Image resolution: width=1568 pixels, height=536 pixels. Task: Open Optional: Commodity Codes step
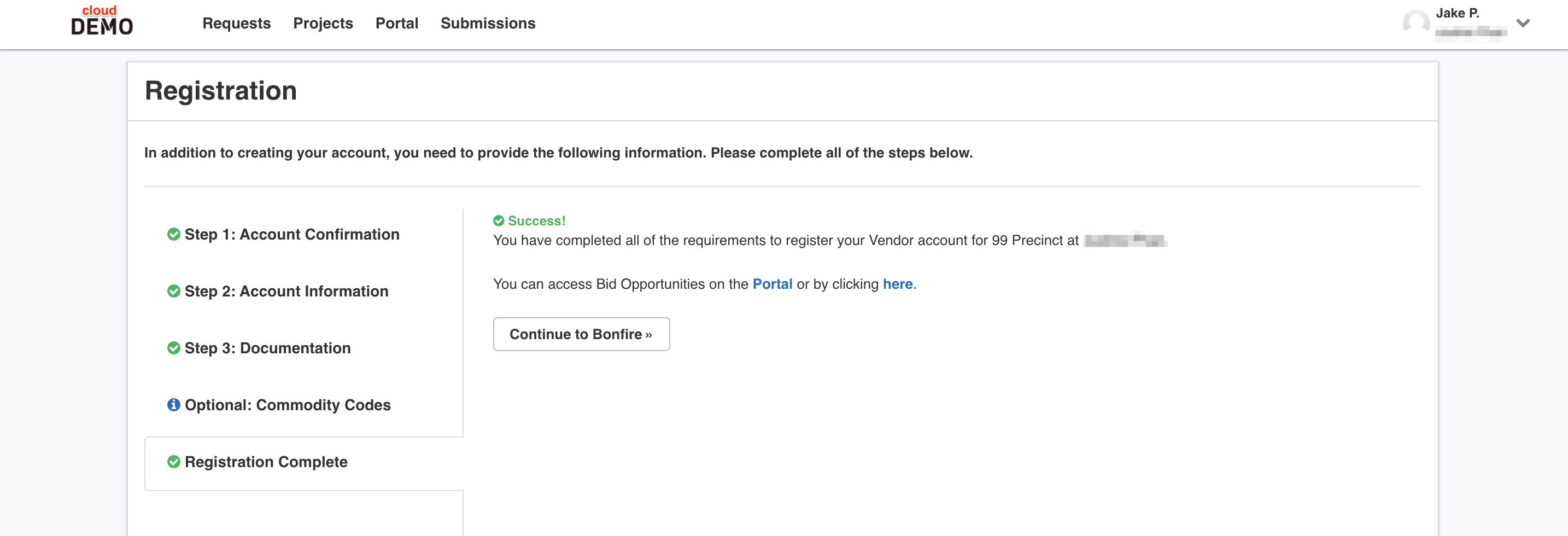[x=288, y=404]
